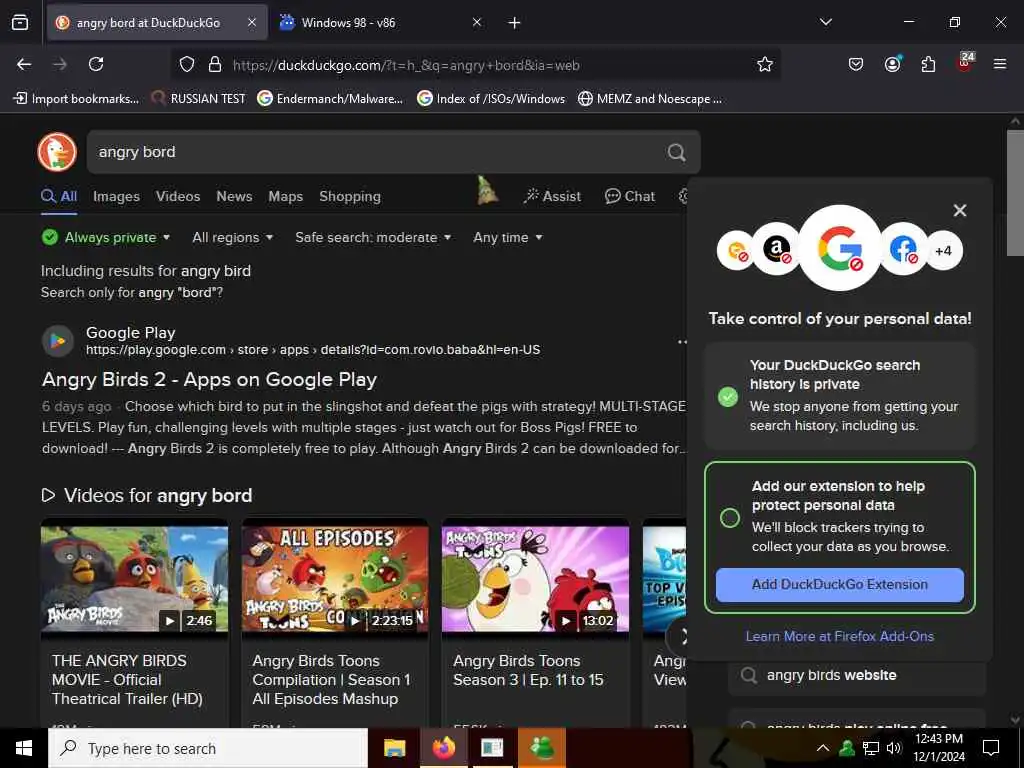Screen dimensions: 1024x768
Task: Open the Index of /ISOs/Windows bookmark
Action: pos(491,99)
